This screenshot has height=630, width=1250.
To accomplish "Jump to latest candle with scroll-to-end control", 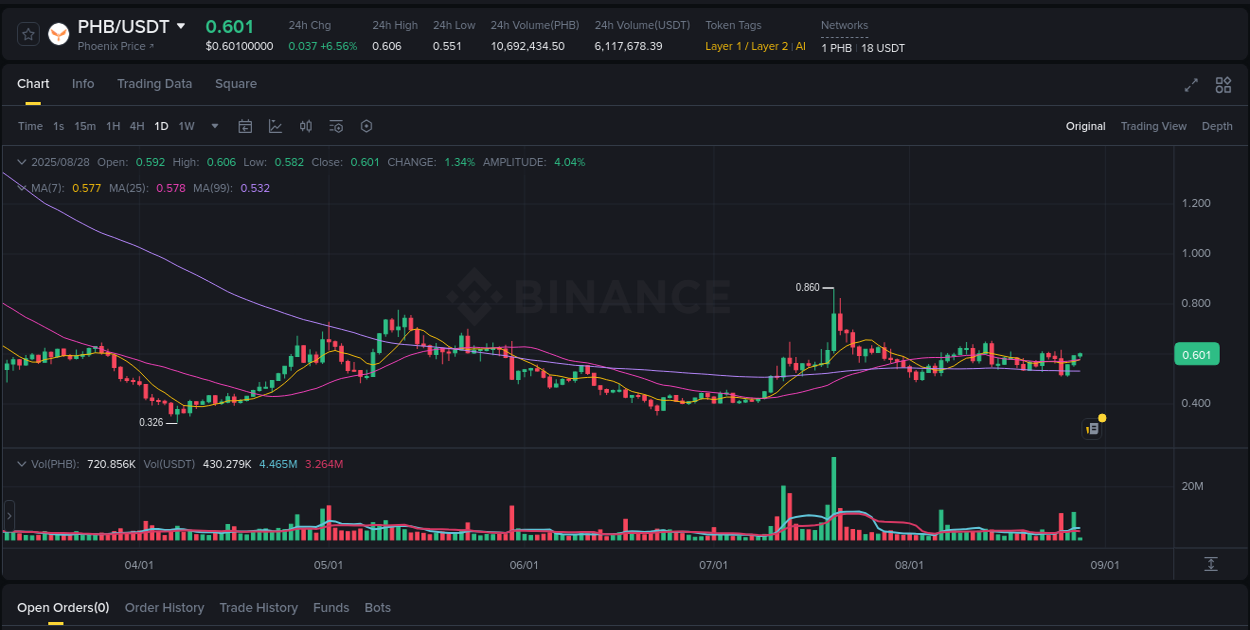I will point(1213,563).
